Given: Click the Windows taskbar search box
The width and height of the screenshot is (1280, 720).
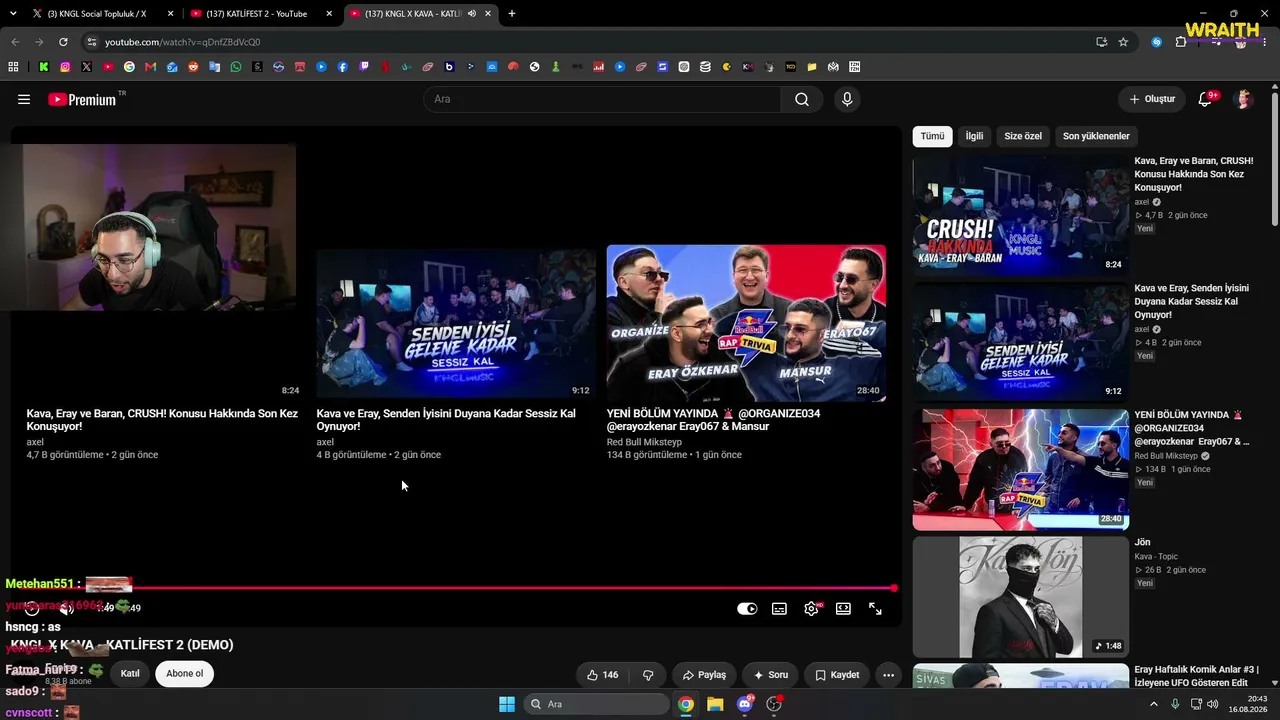Looking at the screenshot, I should click(597, 704).
